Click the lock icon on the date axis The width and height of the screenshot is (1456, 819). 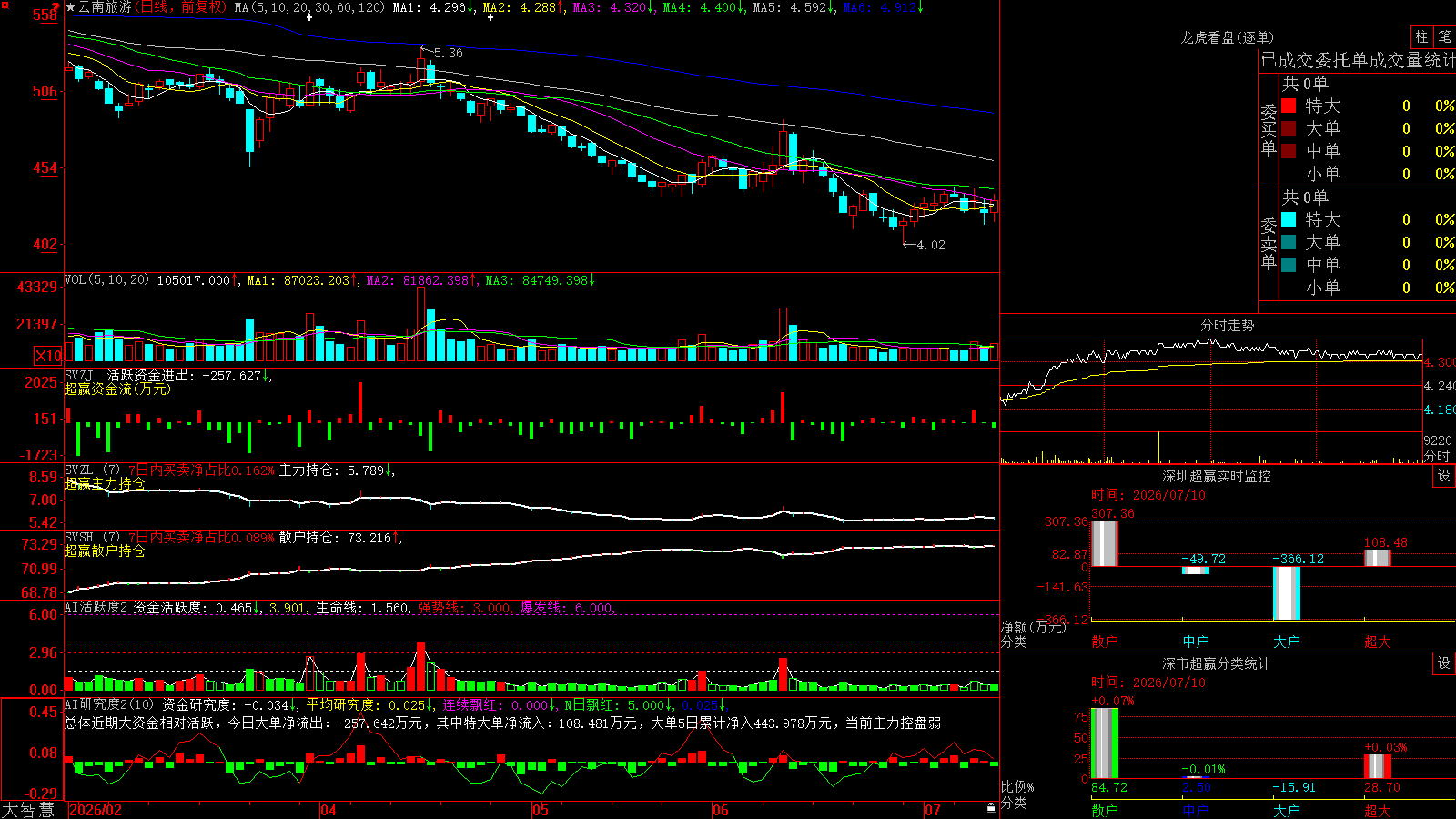pos(992,808)
